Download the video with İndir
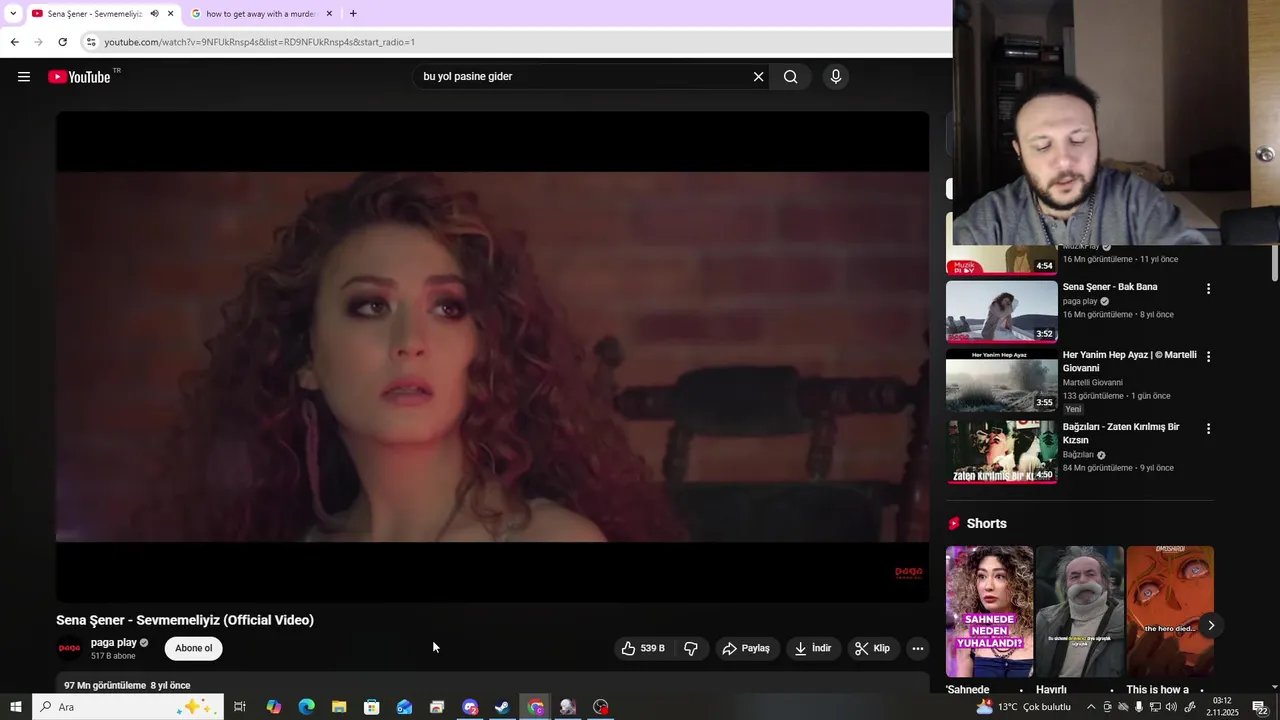The height and width of the screenshot is (720, 1280). click(x=813, y=648)
